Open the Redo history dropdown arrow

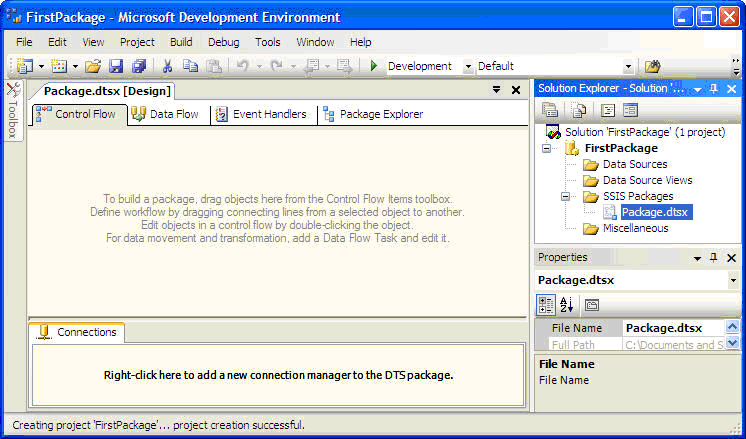pos(293,67)
